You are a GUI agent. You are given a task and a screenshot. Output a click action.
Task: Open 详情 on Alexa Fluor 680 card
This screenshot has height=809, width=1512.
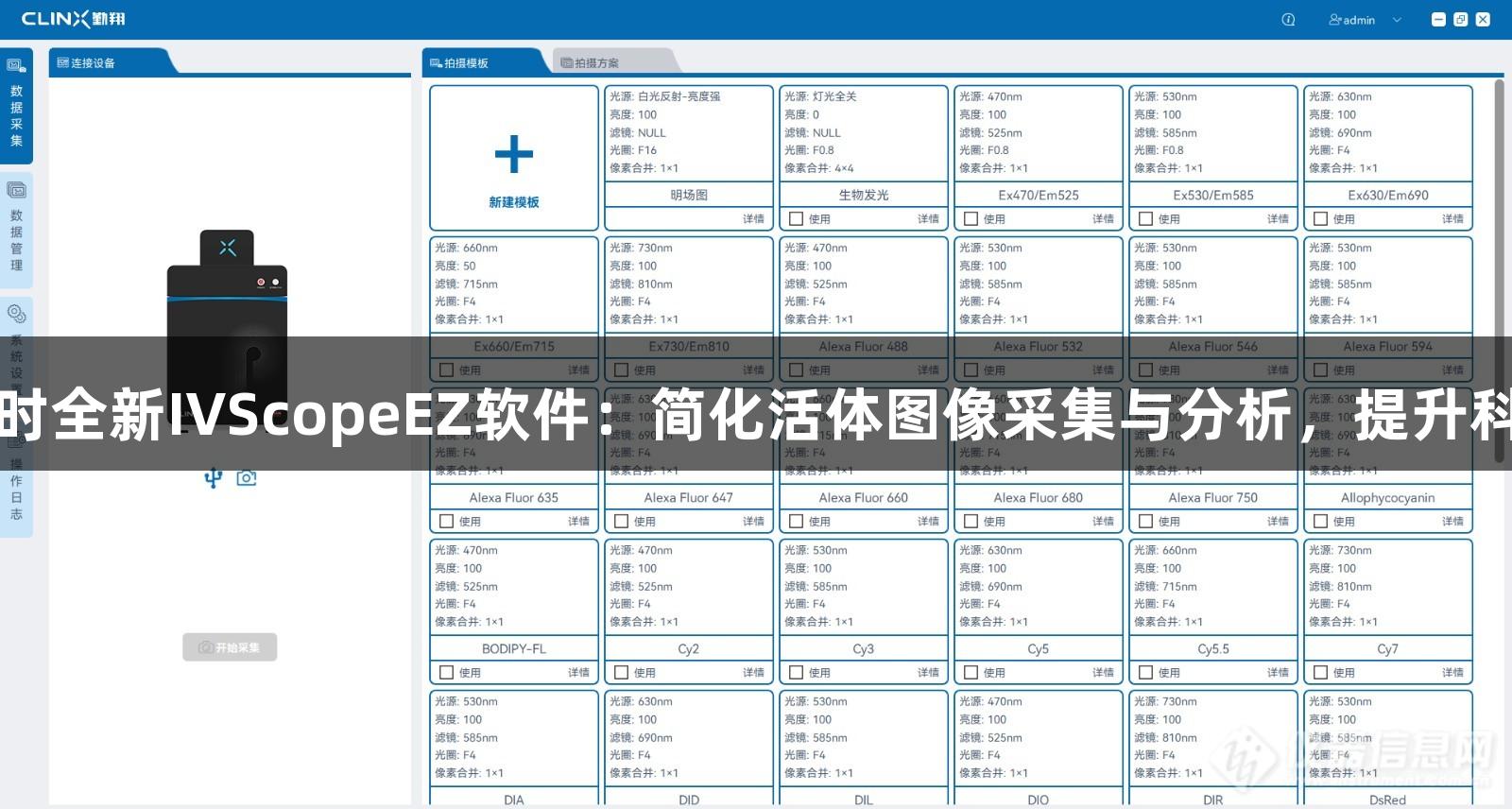click(1103, 521)
